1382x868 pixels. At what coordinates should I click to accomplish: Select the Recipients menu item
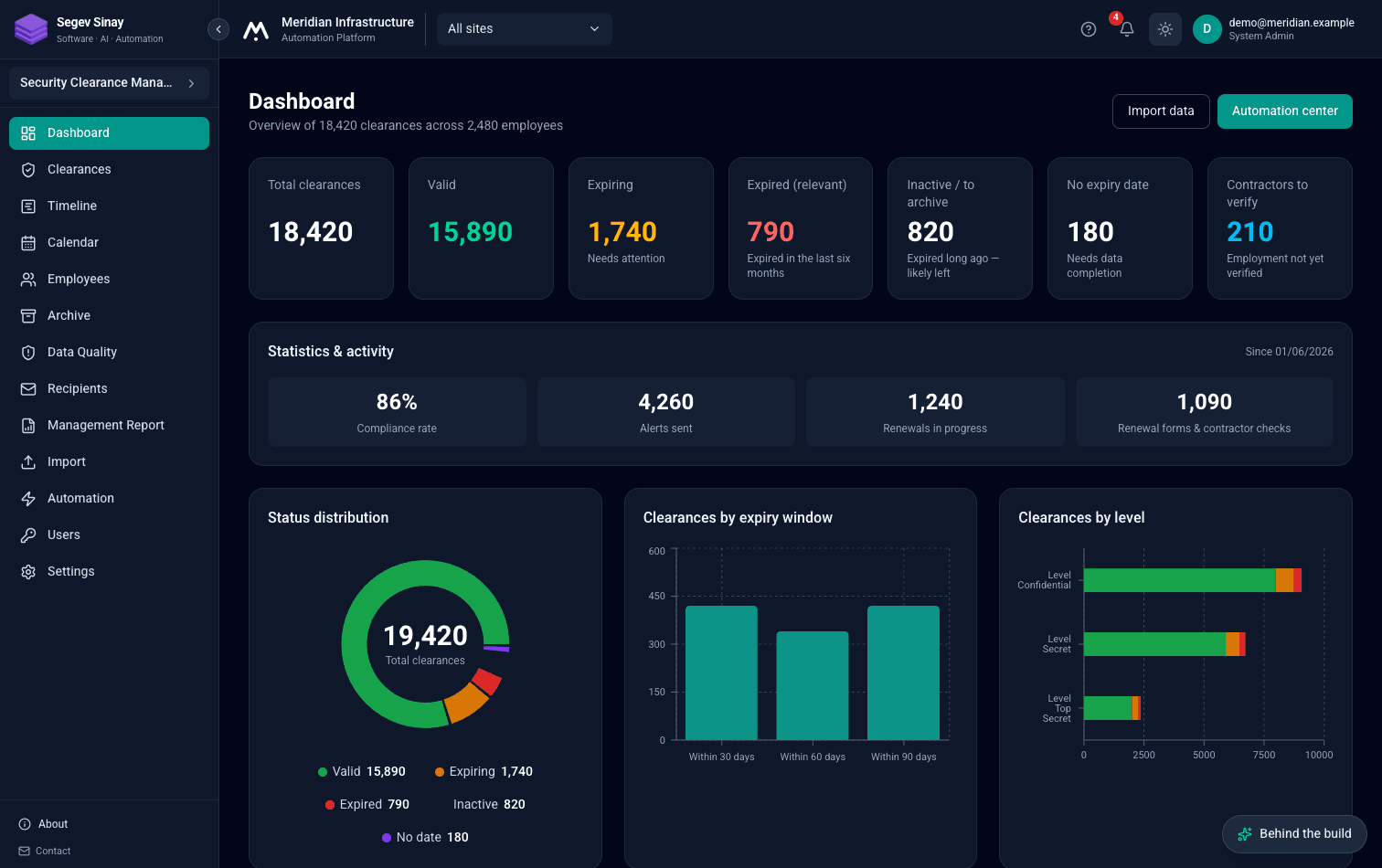pos(109,389)
